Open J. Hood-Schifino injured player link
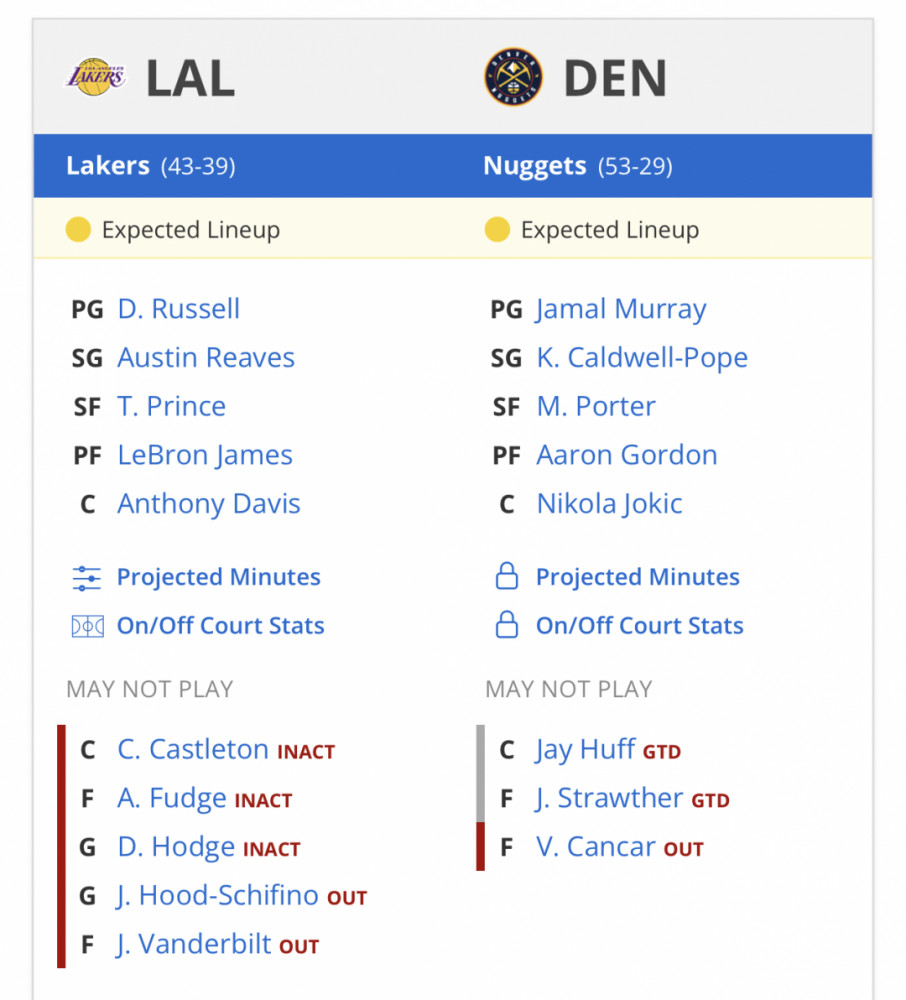The height and width of the screenshot is (1000, 906). [217, 895]
